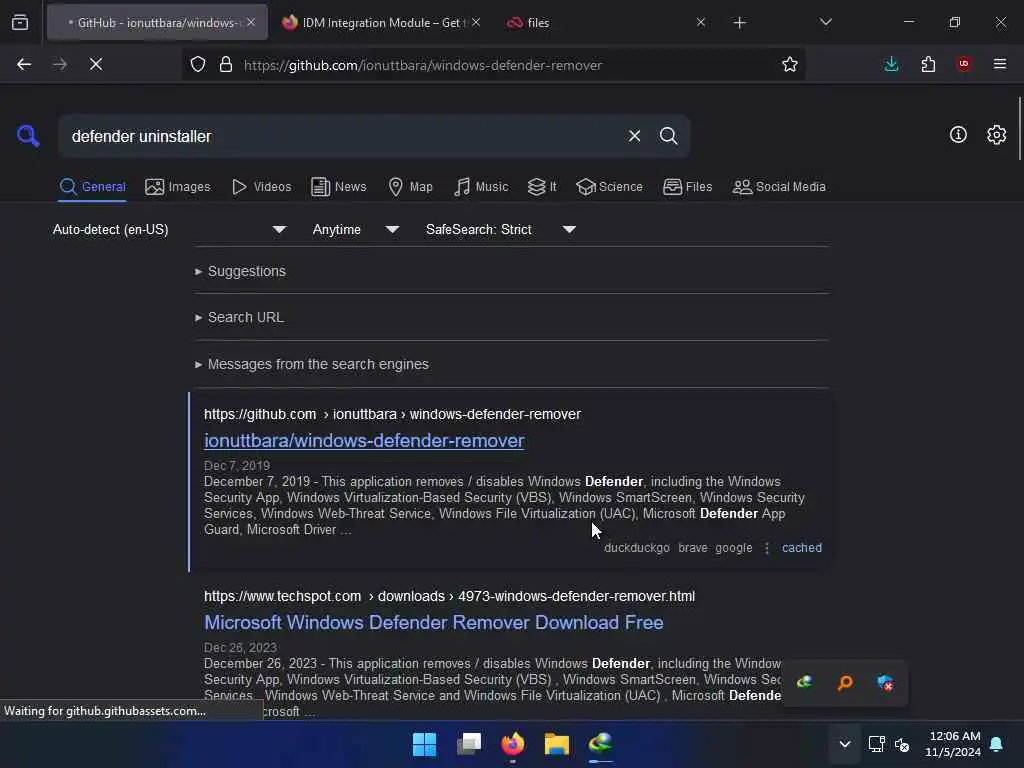This screenshot has width=1024, height=768.
Task: Click the brave engine label
Action: coord(692,548)
